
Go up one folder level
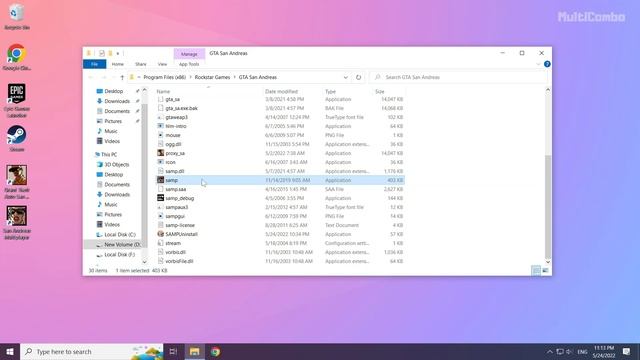click(122, 77)
